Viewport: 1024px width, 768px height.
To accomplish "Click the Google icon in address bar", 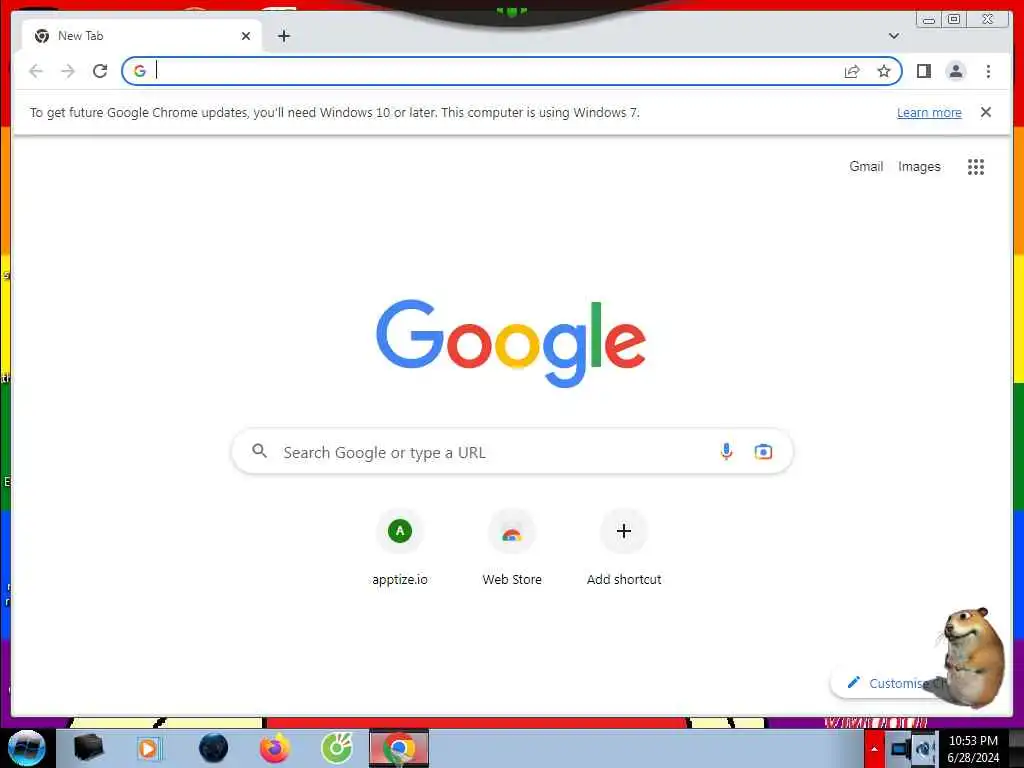I will (x=139, y=71).
